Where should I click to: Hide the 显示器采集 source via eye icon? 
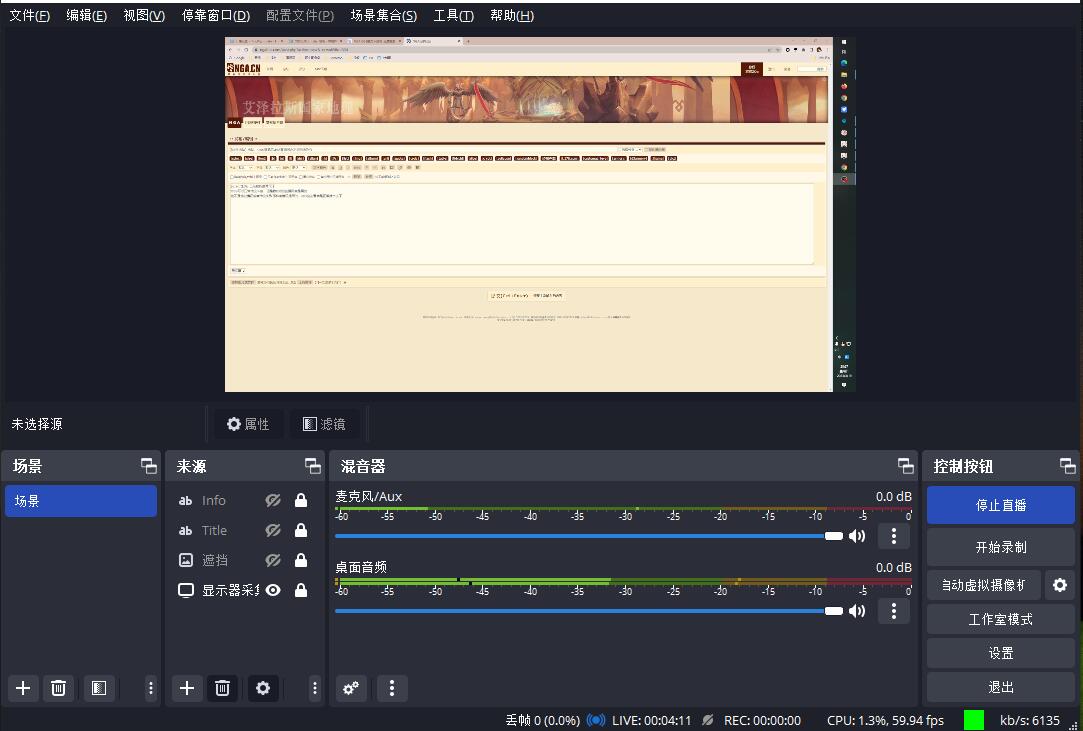click(x=272, y=590)
